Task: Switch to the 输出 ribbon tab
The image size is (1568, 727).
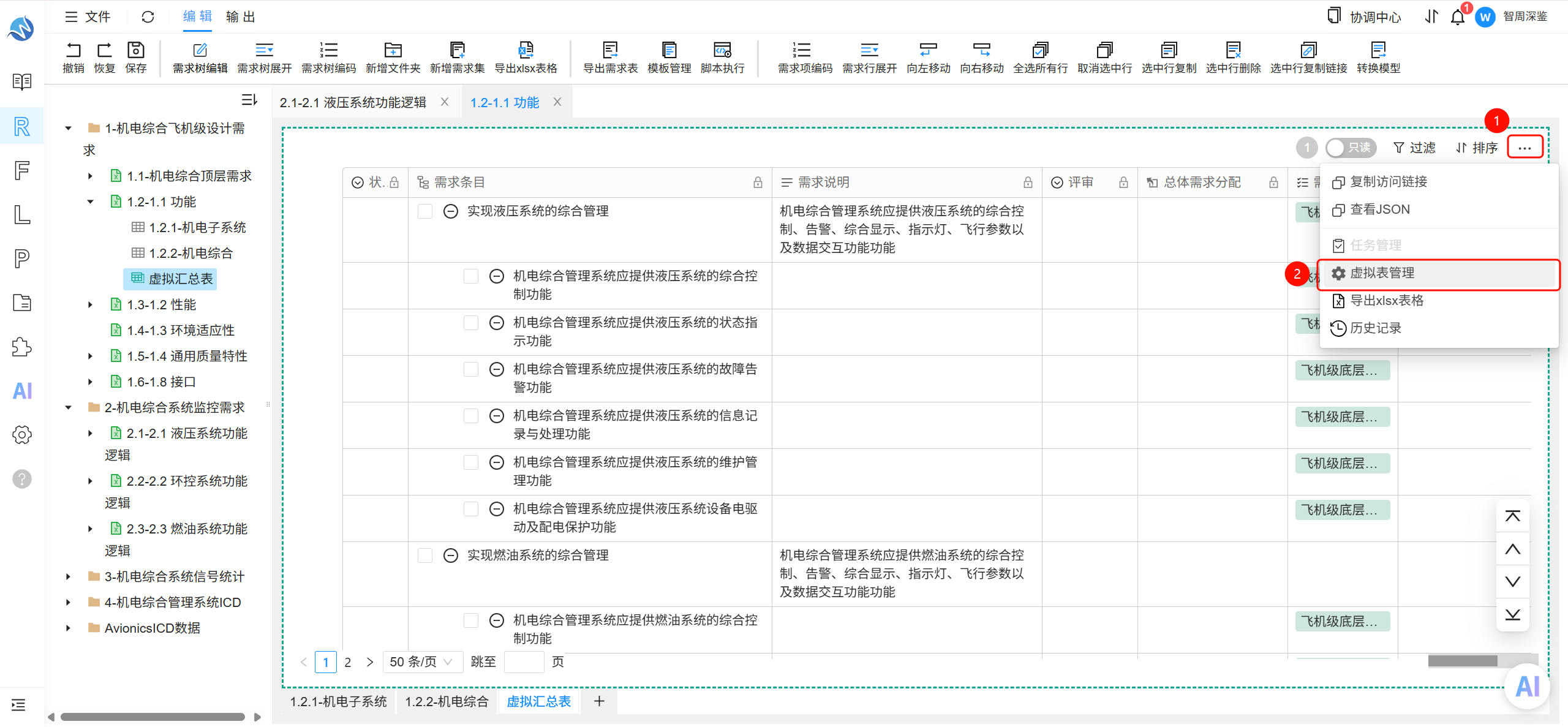Action: tap(240, 17)
